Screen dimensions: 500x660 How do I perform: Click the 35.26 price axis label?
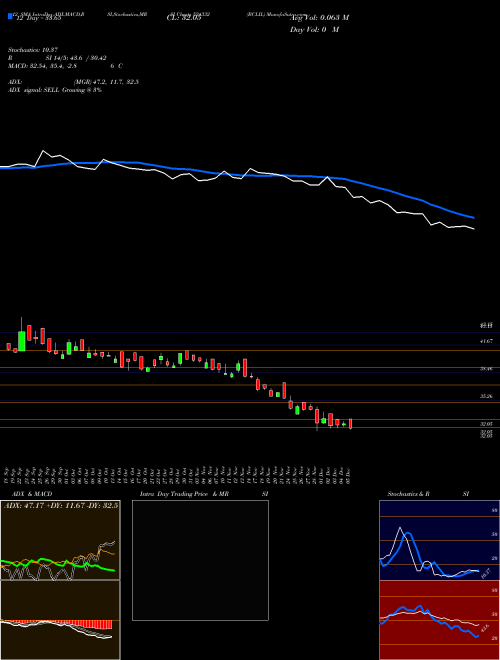point(486,397)
